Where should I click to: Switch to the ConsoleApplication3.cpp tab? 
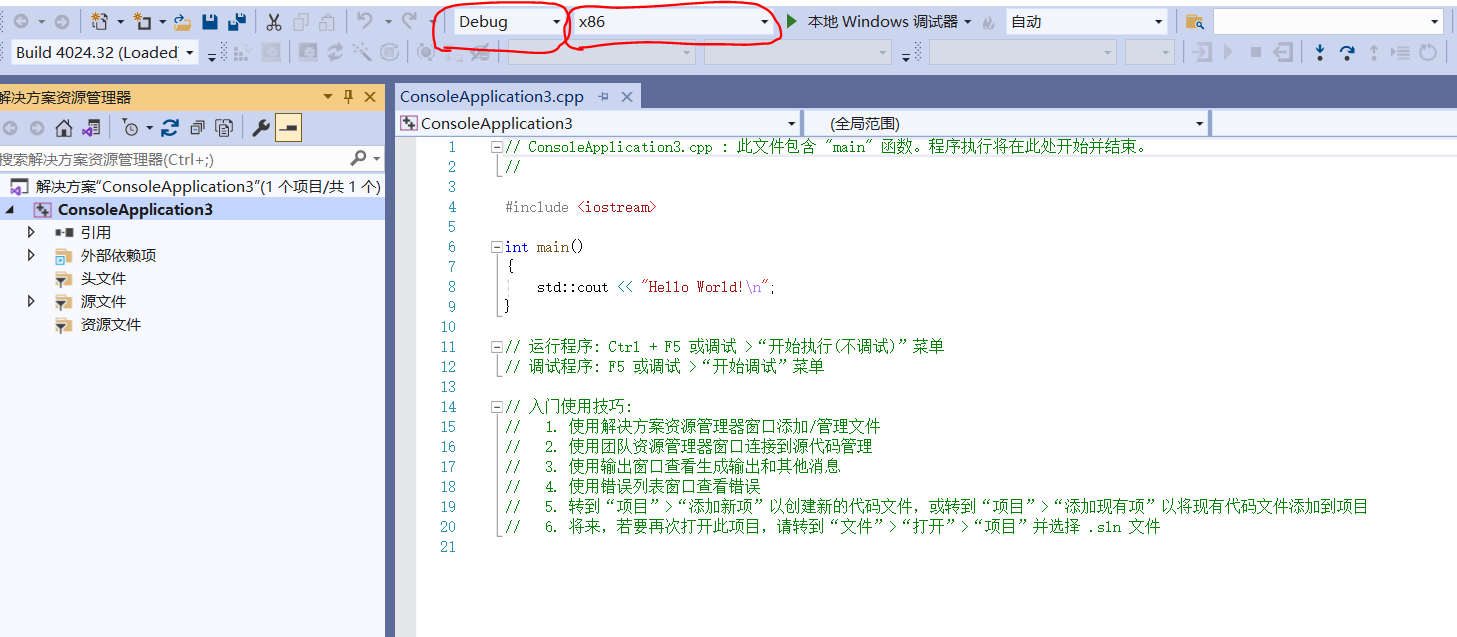[x=490, y=96]
